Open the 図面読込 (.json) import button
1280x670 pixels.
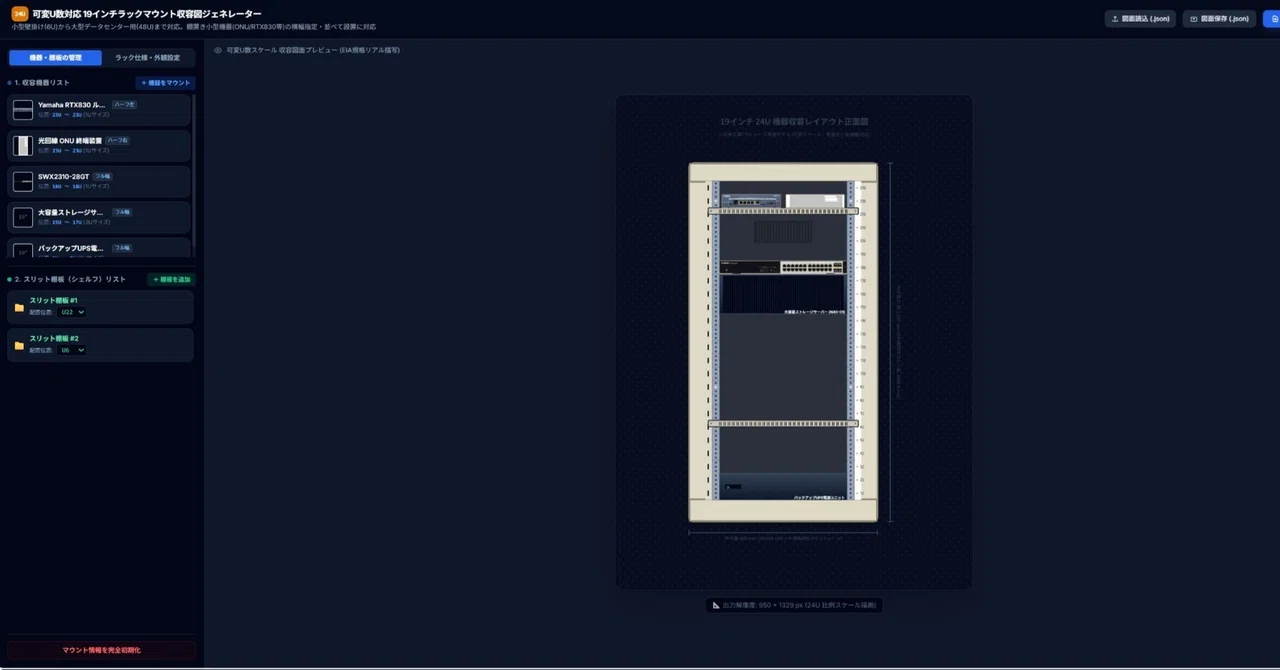(x=1140, y=19)
